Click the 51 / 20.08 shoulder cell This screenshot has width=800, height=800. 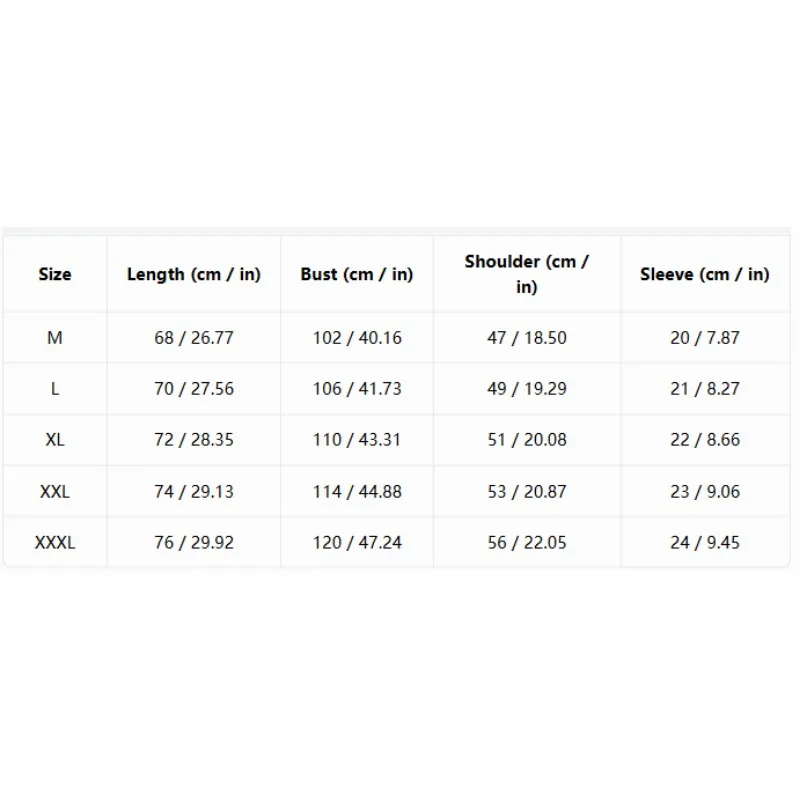coord(527,440)
